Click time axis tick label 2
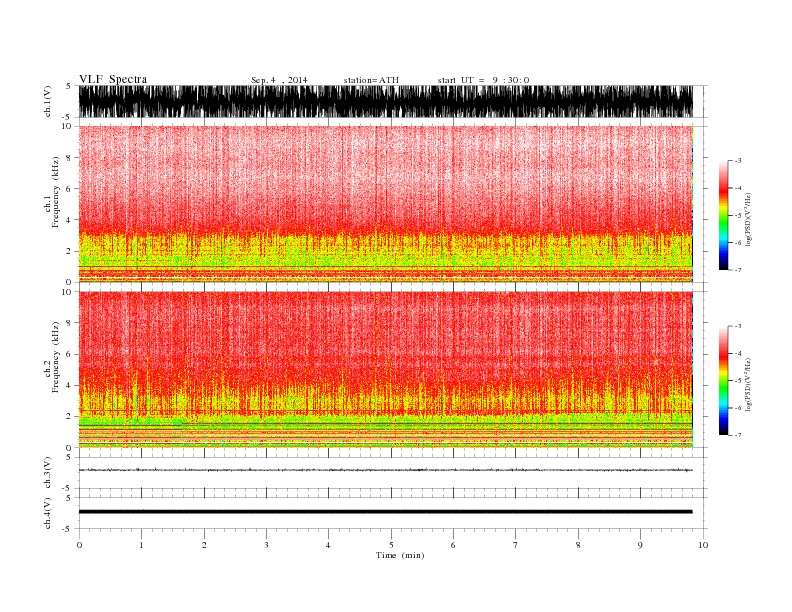792x612 pixels. [204, 545]
